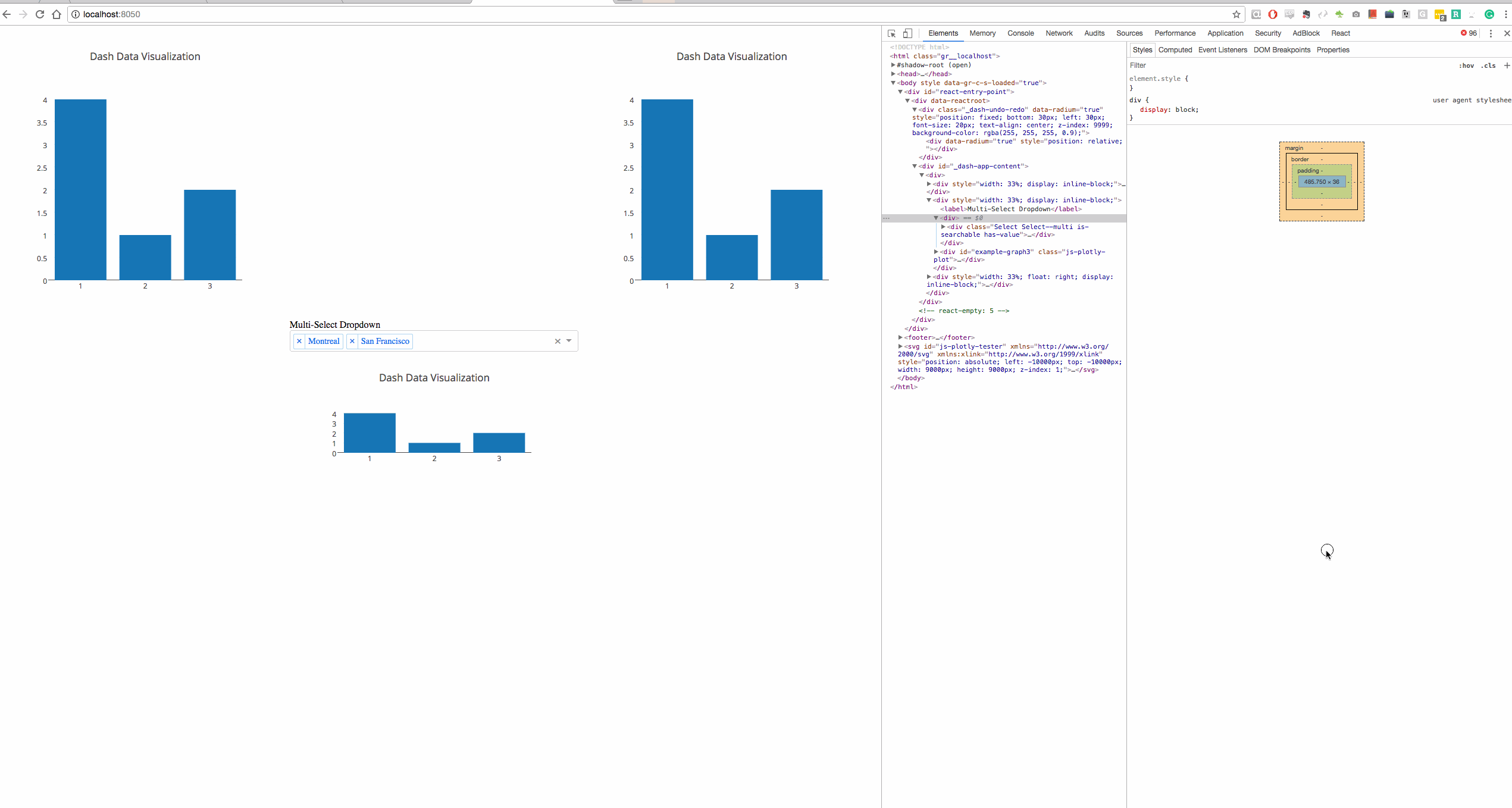The height and width of the screenshot is (808, 1512).
Task: Open the Properties sidebar tab
Action: point(1333,50)
